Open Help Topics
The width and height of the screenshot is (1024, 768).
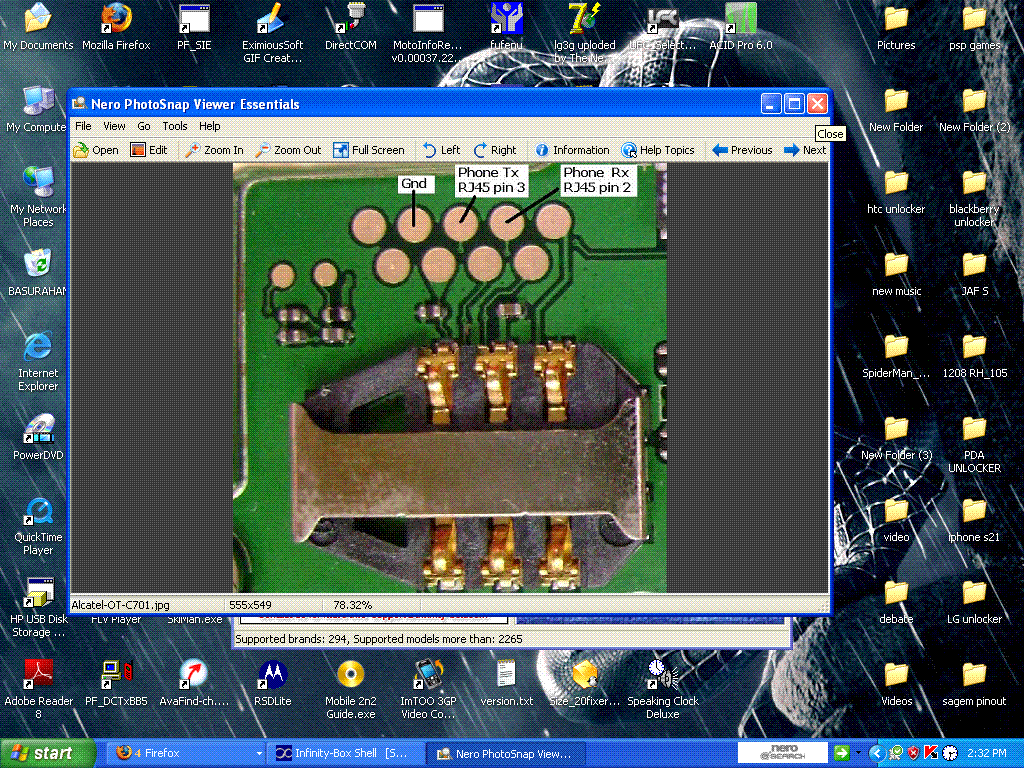[x=658, y=150]
